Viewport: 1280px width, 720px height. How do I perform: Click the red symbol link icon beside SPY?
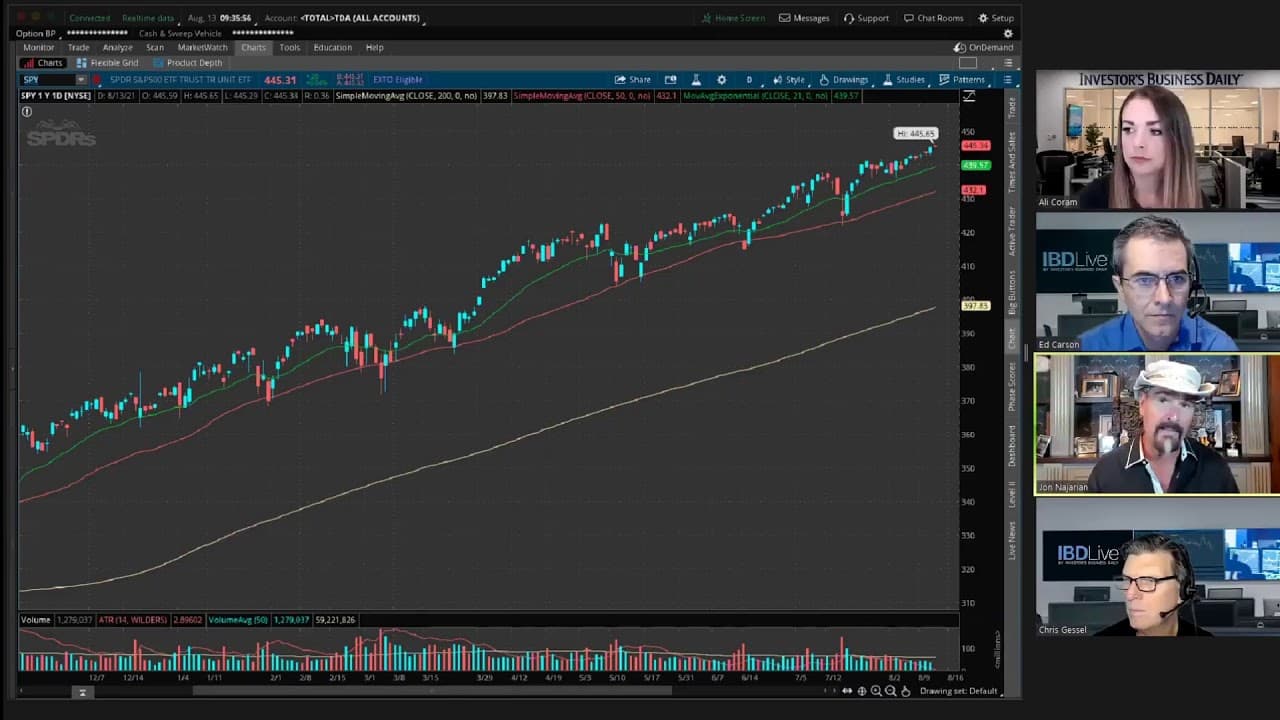(96, 80)
